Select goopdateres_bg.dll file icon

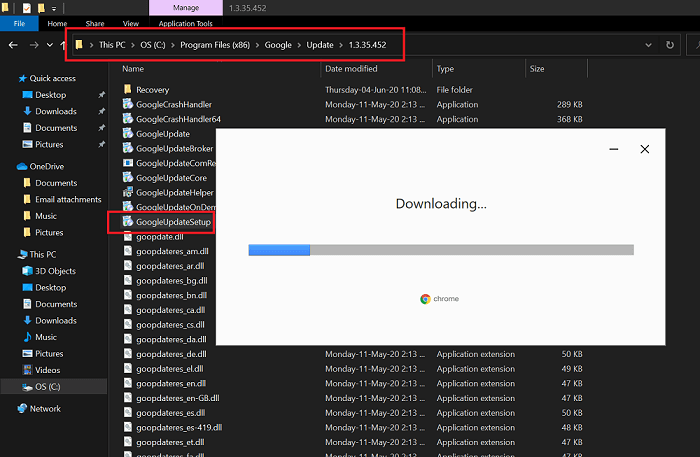pos(128,281)
